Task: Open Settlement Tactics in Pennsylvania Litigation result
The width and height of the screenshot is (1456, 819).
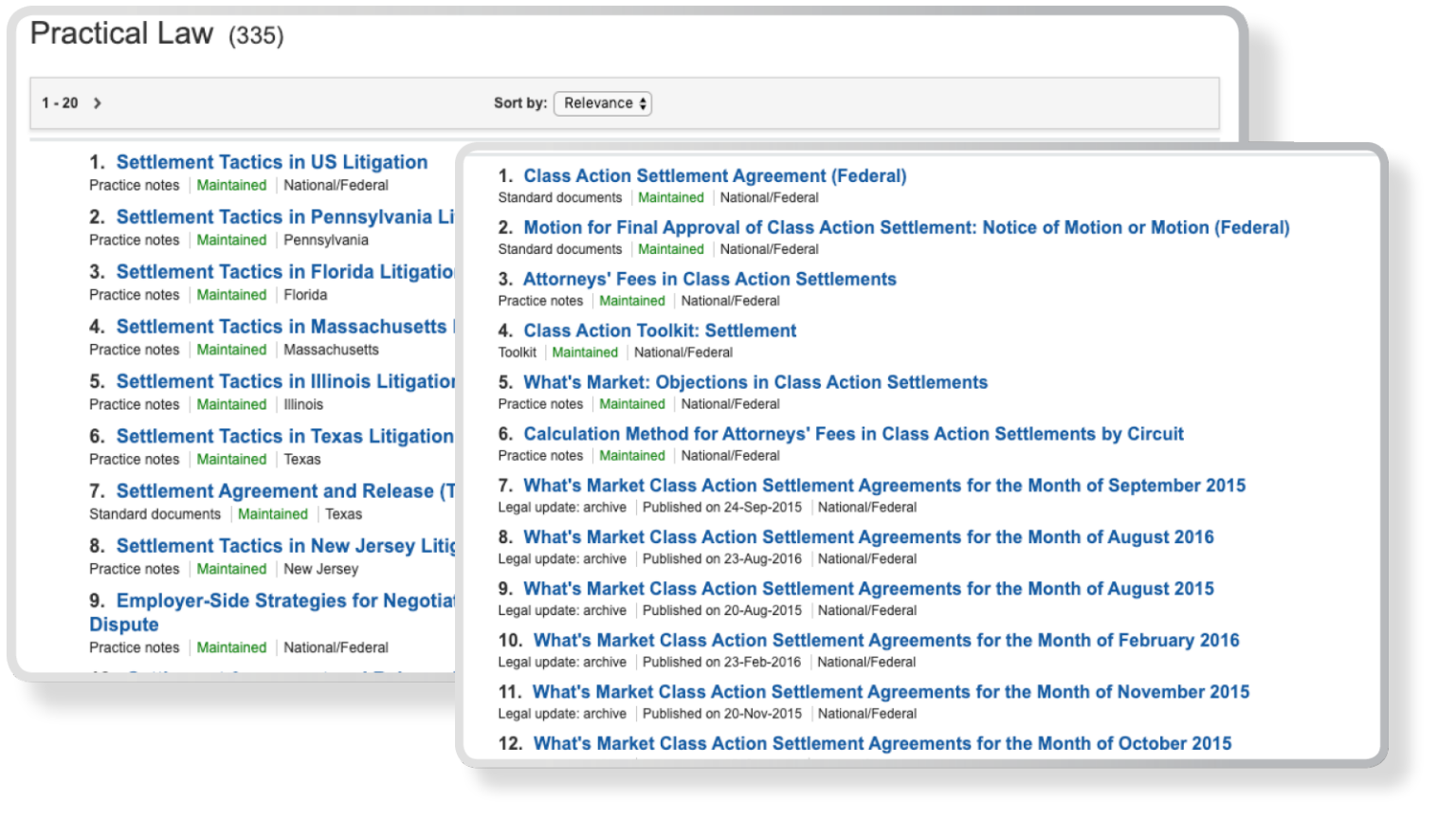Action: pyautogui.click(x=284, y=217)
